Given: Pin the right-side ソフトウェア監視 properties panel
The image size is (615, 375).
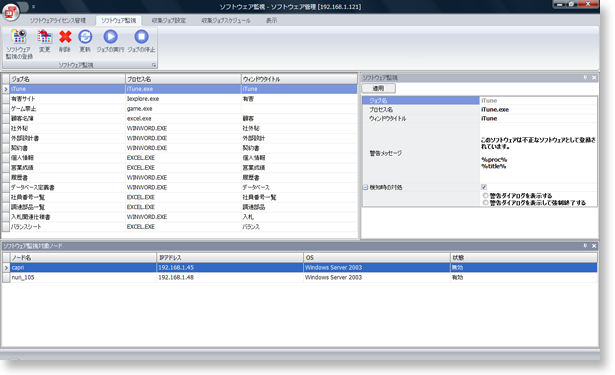Looking at the screenshot, I should pos(586,78).
